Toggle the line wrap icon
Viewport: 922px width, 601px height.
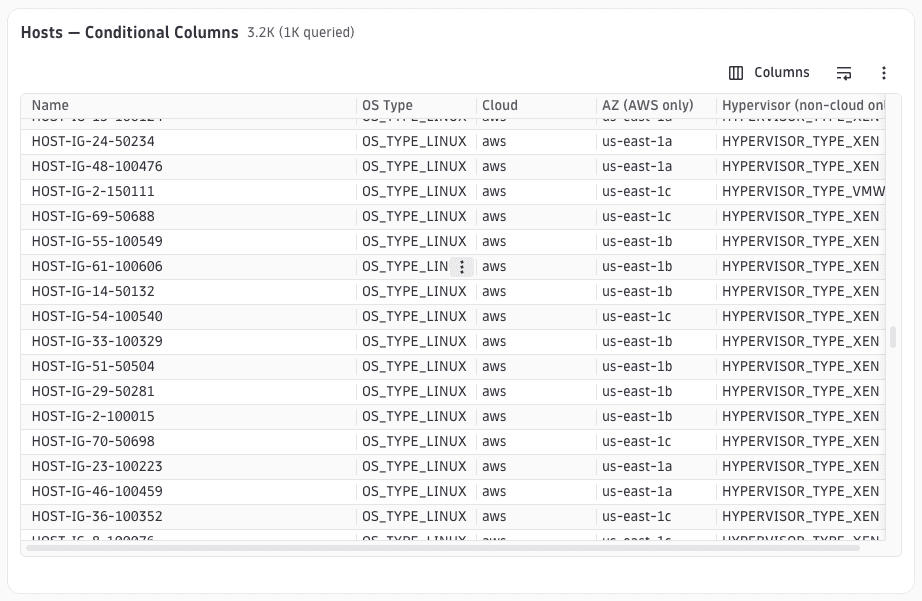pos(844,73)
